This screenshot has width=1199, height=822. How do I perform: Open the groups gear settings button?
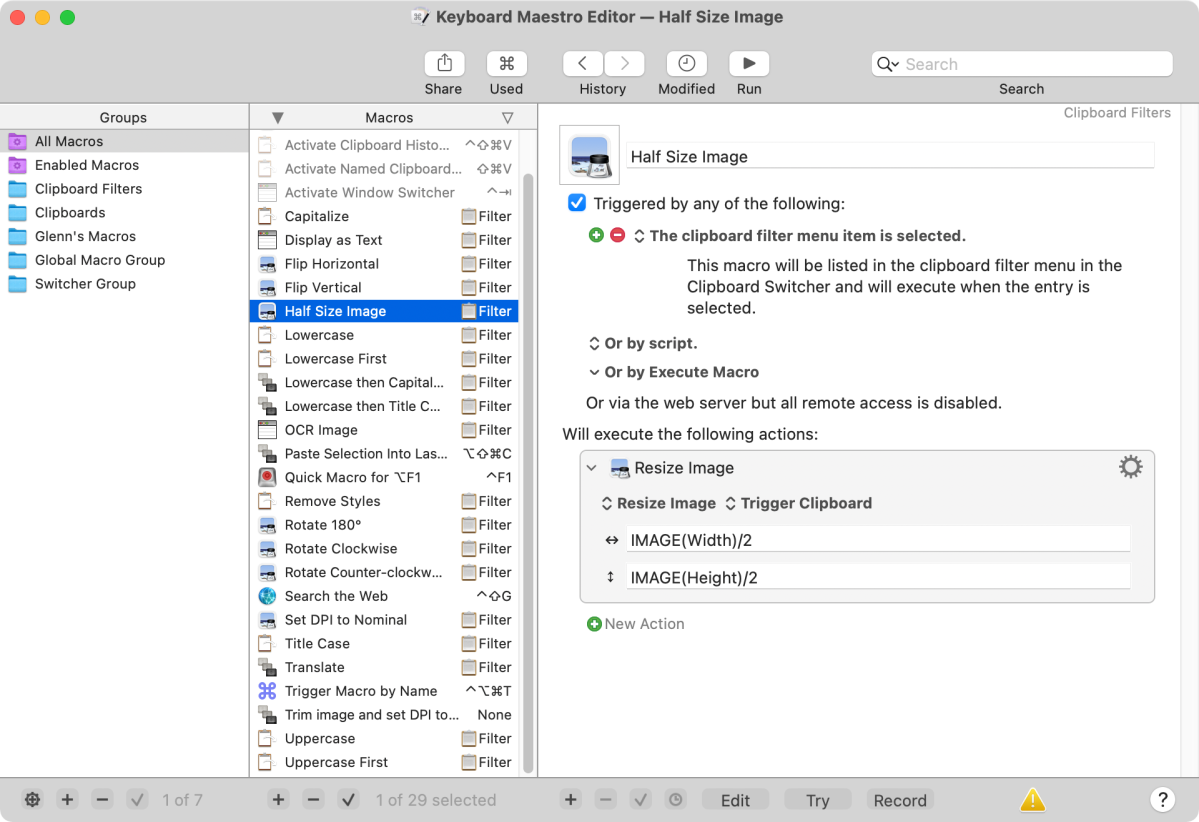(x=32, y=800)
